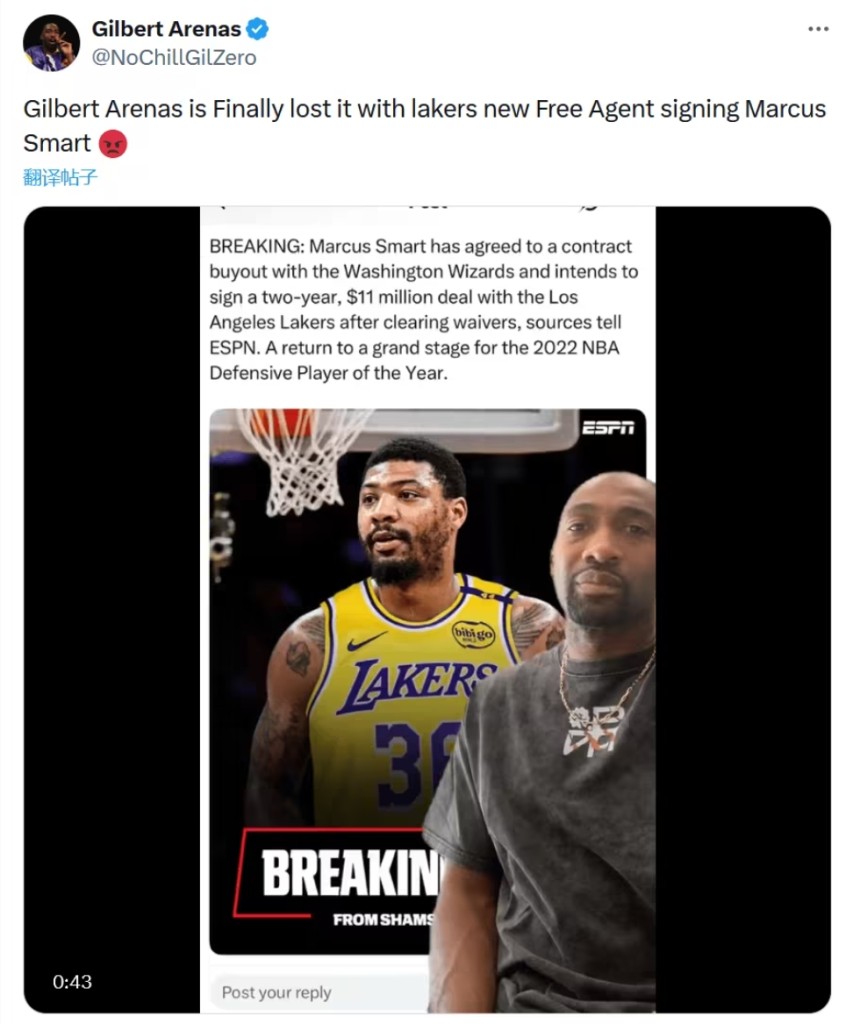Click the Gilbert Arenas display name

[166, 29]
